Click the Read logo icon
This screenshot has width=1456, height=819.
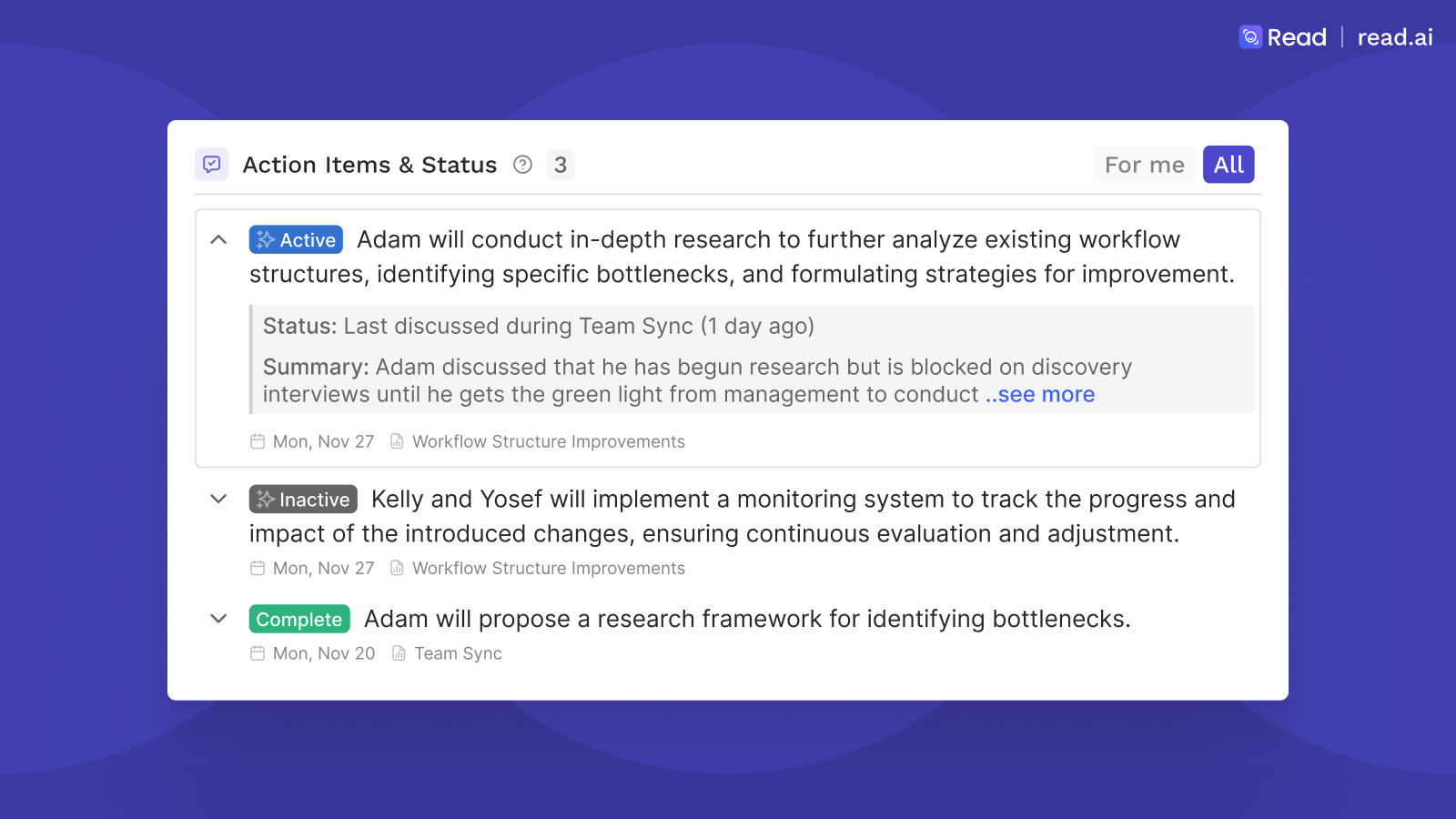coord(1250,37)
